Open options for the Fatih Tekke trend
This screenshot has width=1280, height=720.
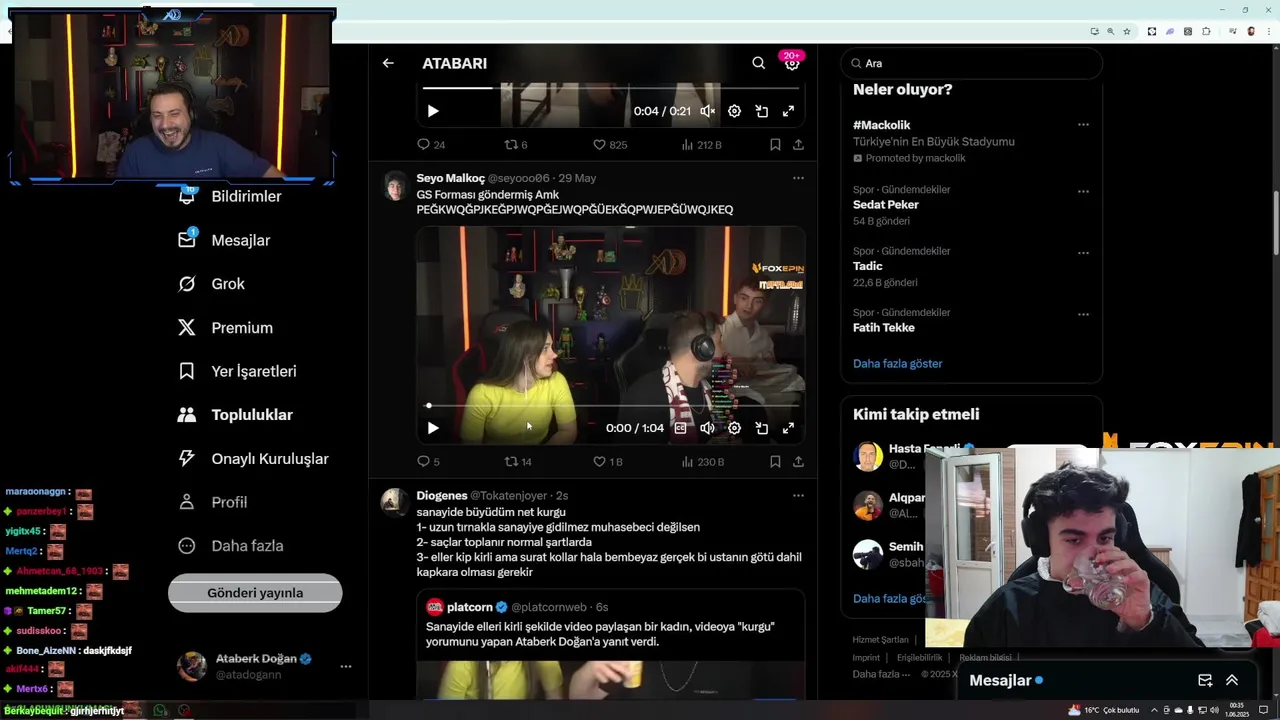1083,314
